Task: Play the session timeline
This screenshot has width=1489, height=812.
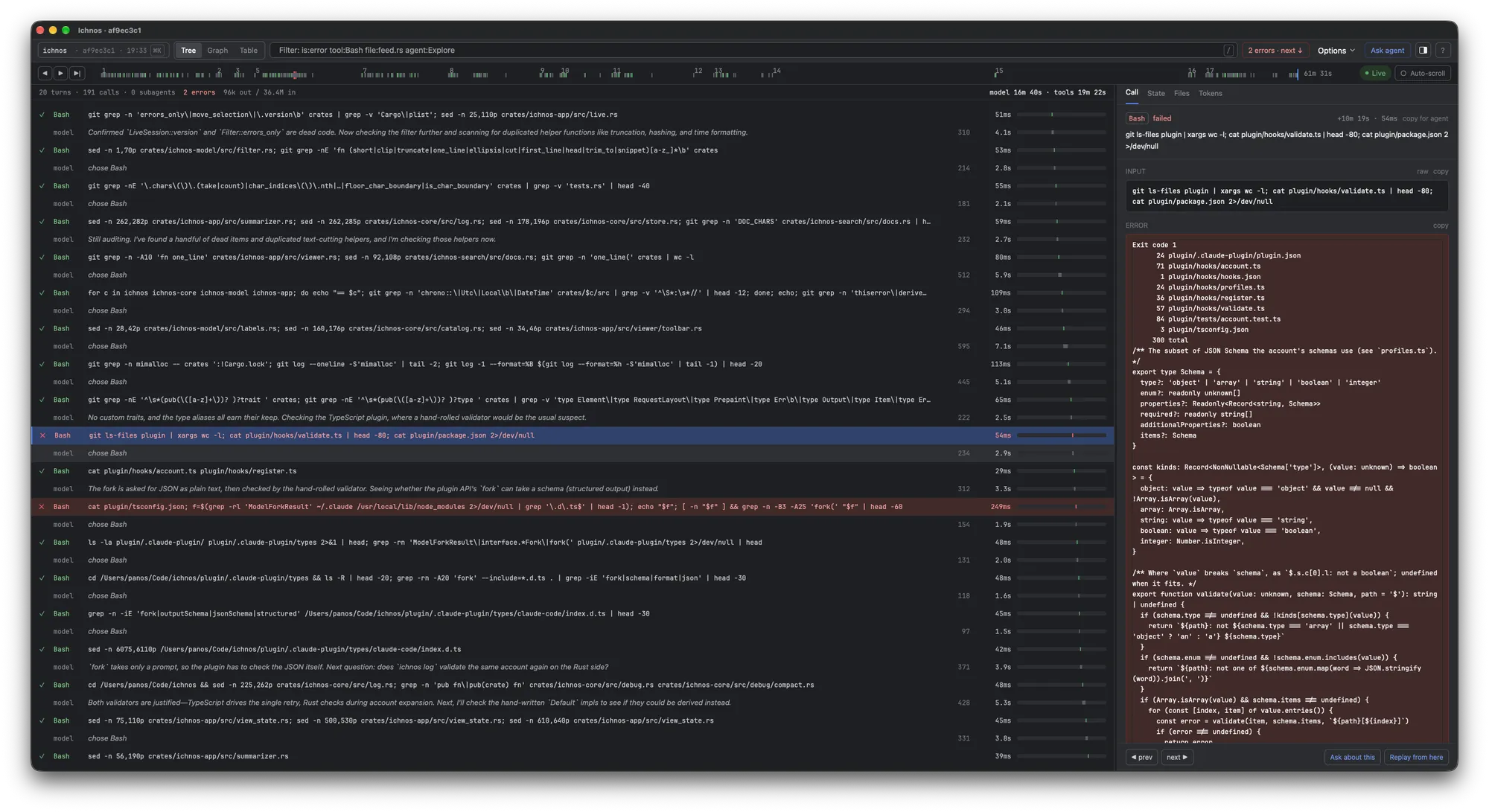Action: [x=61, y=73]
